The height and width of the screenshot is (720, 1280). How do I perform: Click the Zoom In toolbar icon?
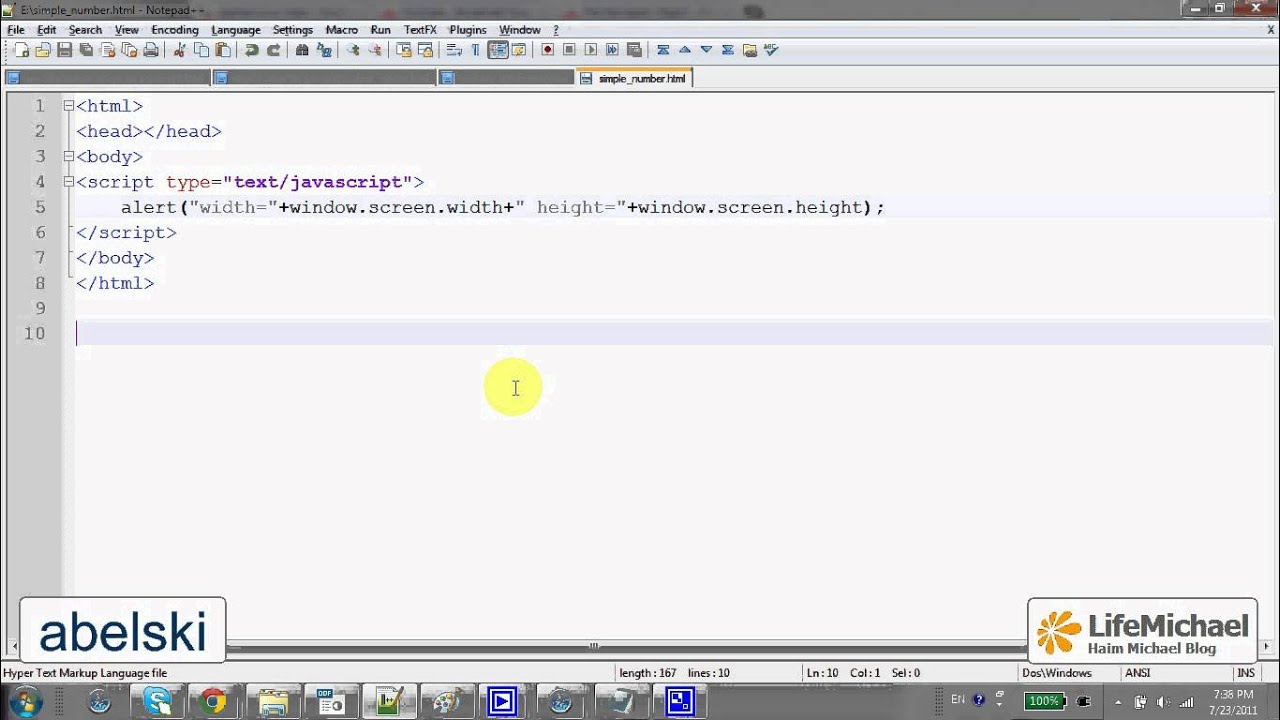pyautogui.click(x=353, y=50)
